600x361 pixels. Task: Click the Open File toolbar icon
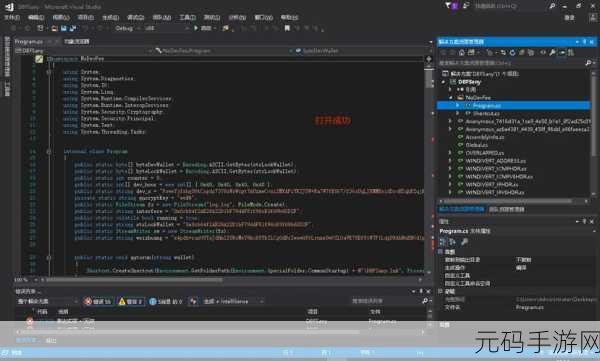click(54, 28)
